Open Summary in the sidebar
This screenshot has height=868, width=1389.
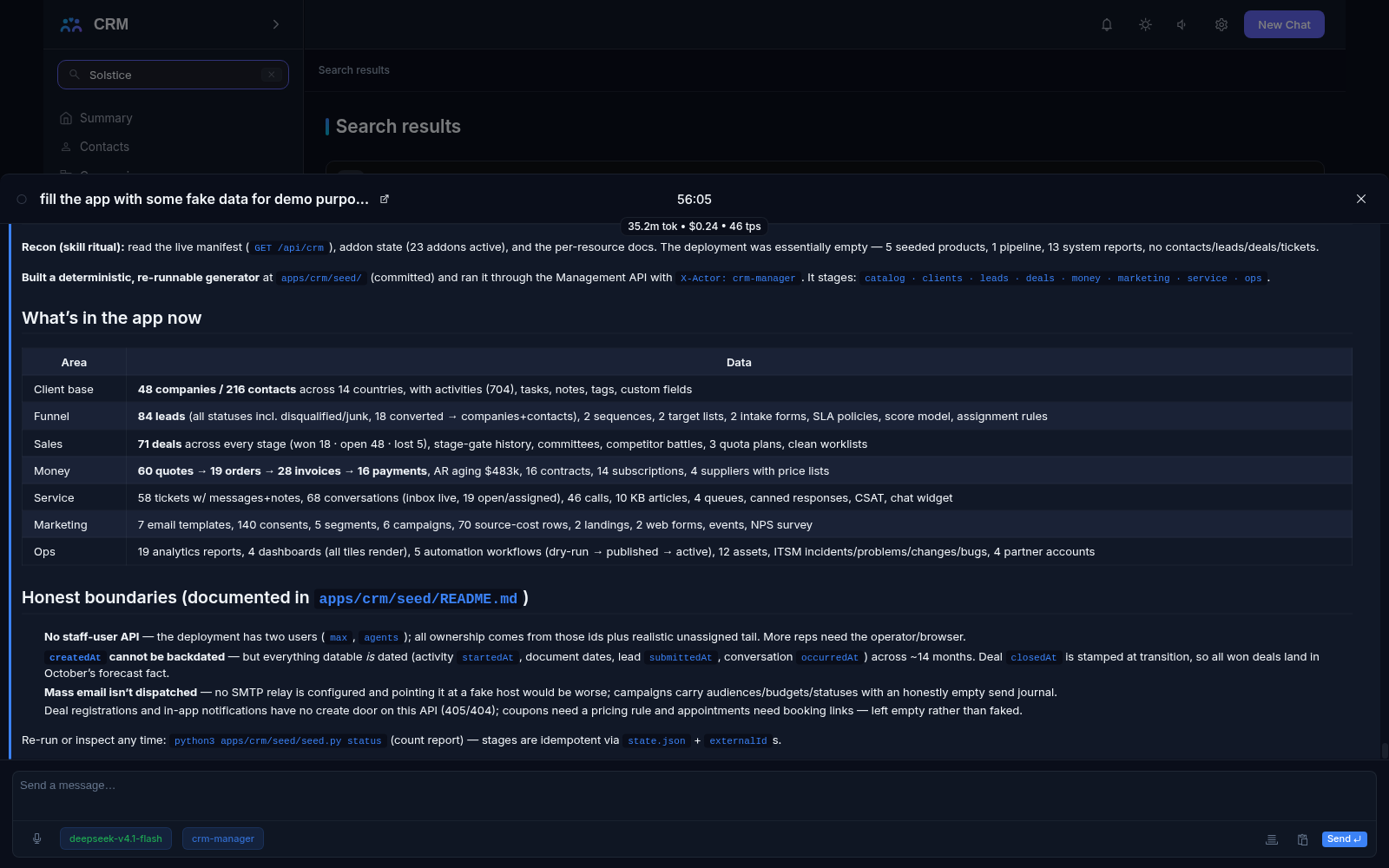point(105,118)
